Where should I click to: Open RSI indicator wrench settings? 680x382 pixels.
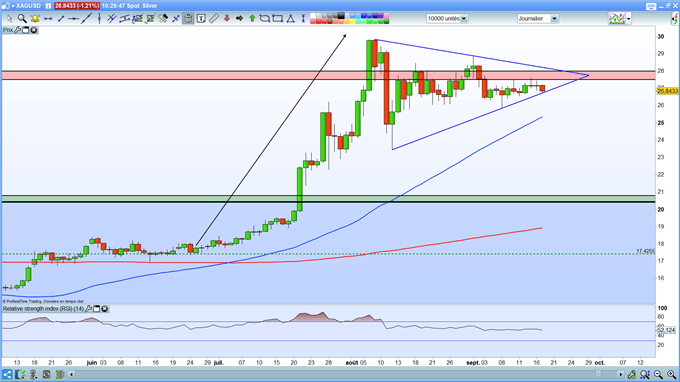coord(88,309)
